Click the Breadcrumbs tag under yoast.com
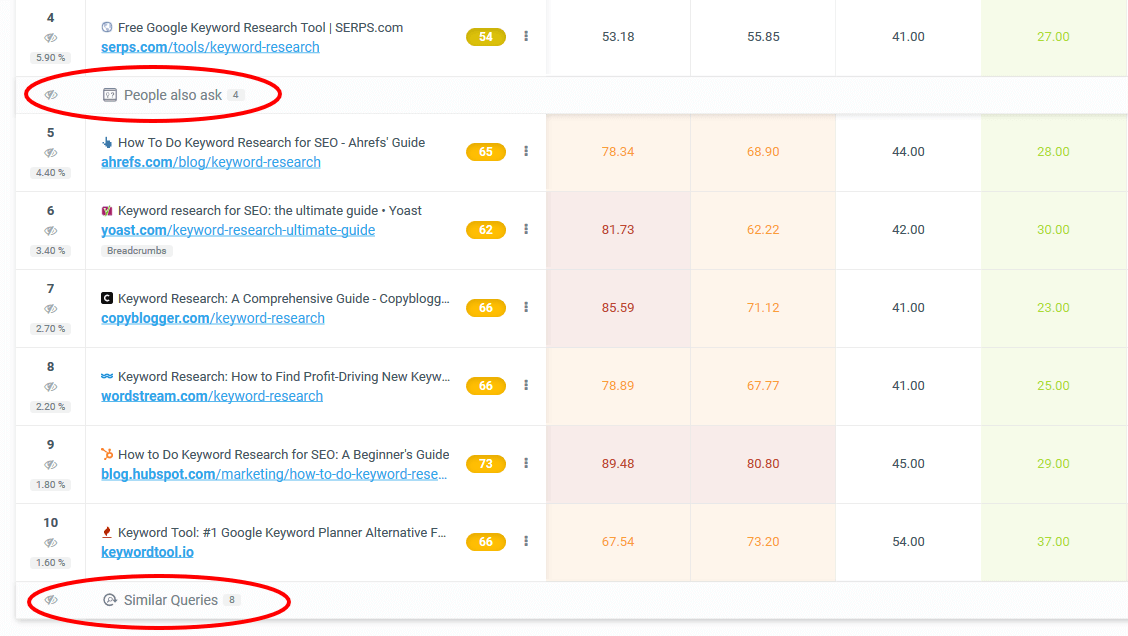 tap(137, 251)
